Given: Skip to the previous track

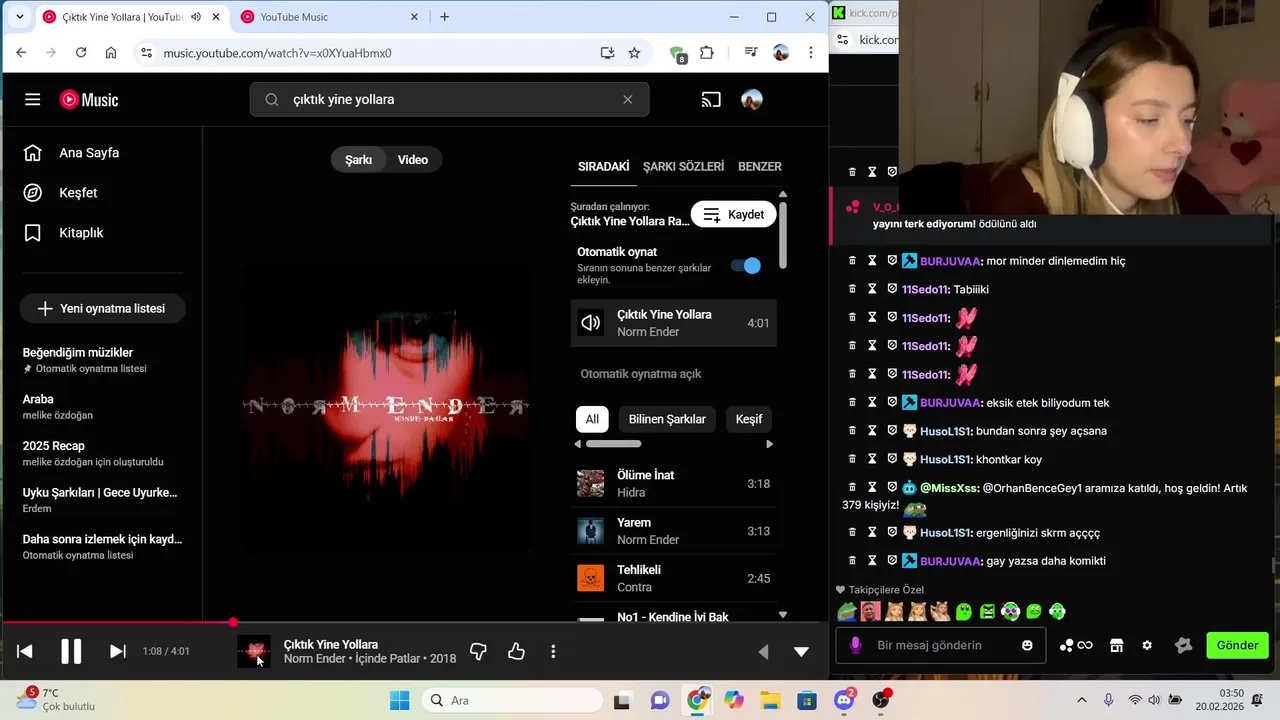Looking at the screenshot, I should (x=25, y=651).
